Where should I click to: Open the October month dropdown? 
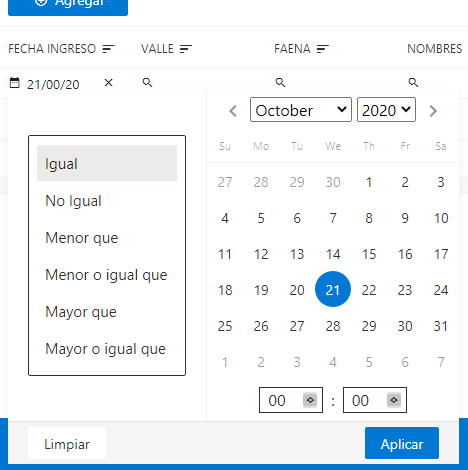tap(301, 110)
